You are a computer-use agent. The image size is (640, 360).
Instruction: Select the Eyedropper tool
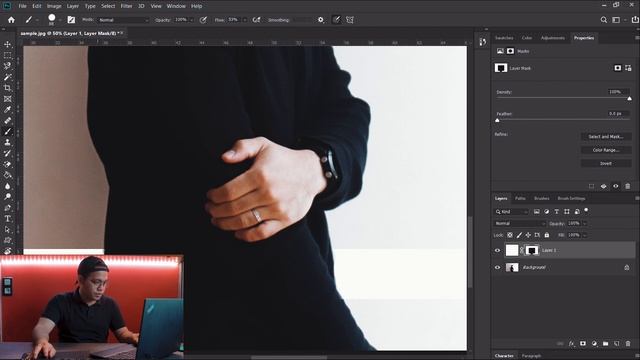7,109
